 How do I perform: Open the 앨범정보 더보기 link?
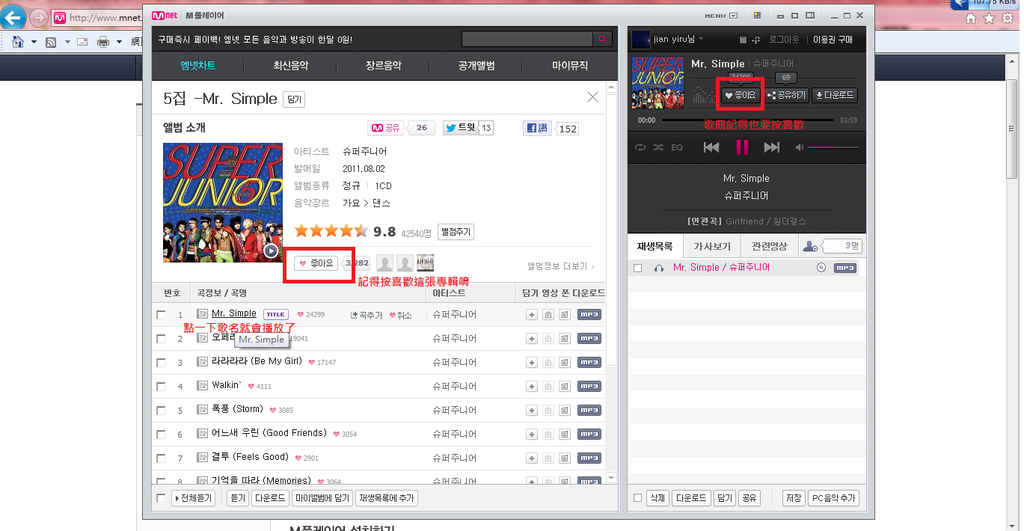pos(561,266)
